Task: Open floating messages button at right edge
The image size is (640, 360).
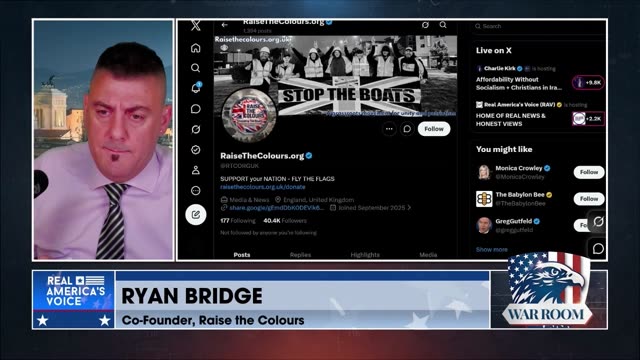Action: click(x=598, y=249)
